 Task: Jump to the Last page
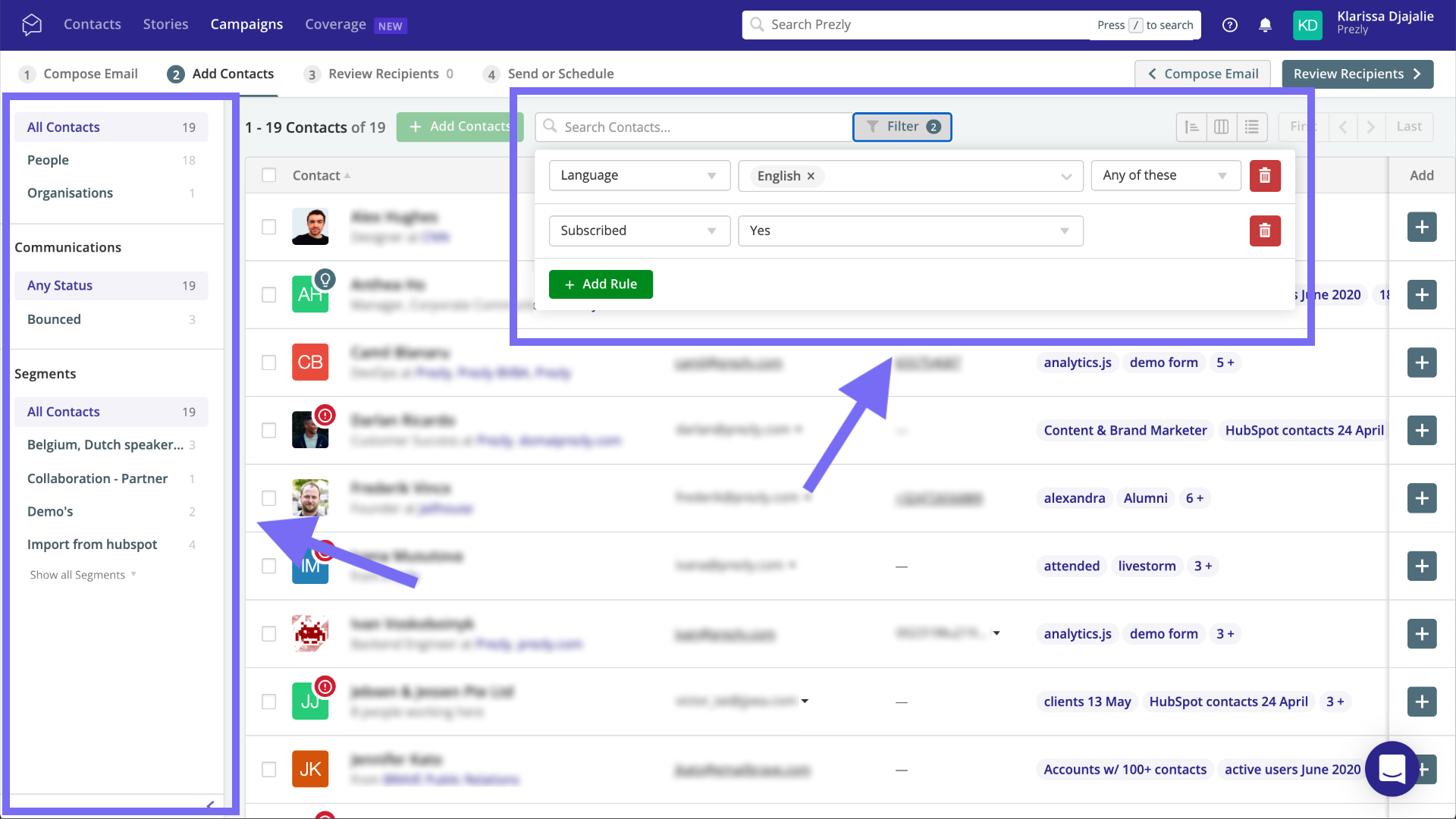click(1409, 127)
